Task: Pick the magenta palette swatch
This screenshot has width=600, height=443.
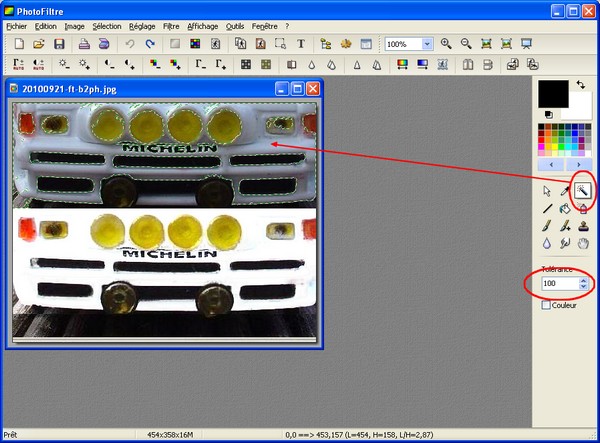Action: (541, 147)
